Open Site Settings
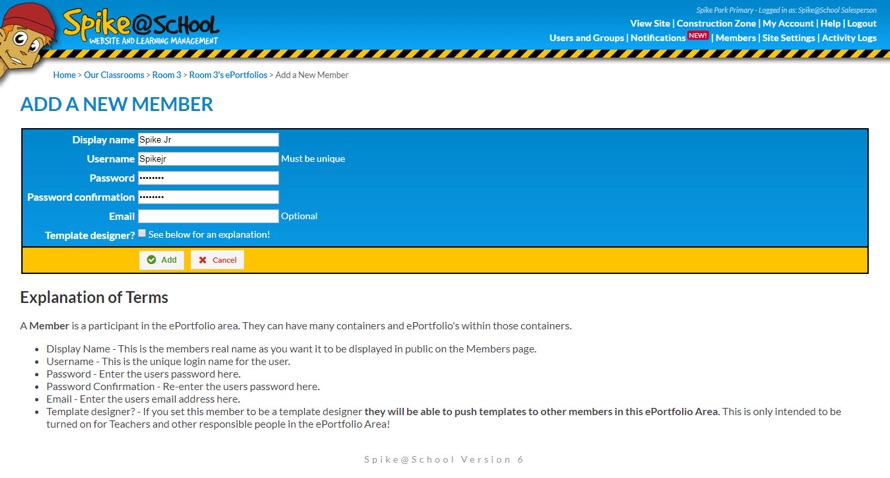The width and height of the screenshot is (890, 478). (x=789, y=38)
